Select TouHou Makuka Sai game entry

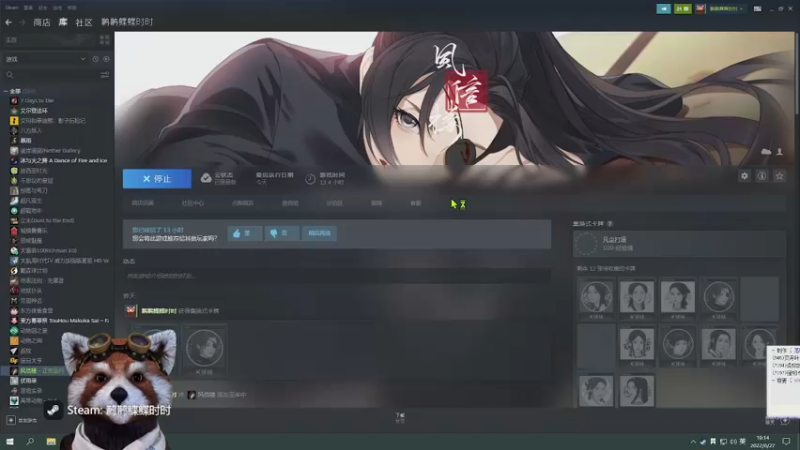click(x=64, y=320)
